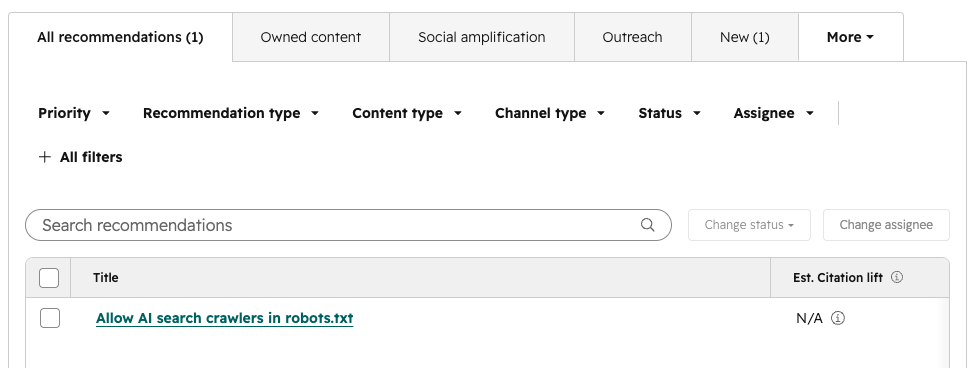Open the Social amplification tab
The width and height of the screenshot is (979, 368).
point(482,37)
